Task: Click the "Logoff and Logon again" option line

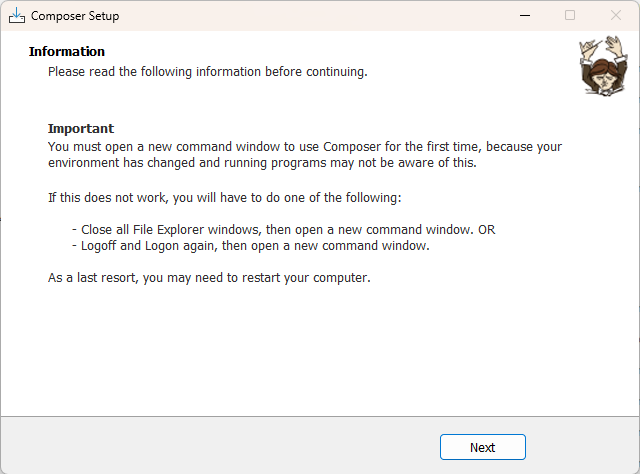Action: pyautogui.click(x=250, y=246)
